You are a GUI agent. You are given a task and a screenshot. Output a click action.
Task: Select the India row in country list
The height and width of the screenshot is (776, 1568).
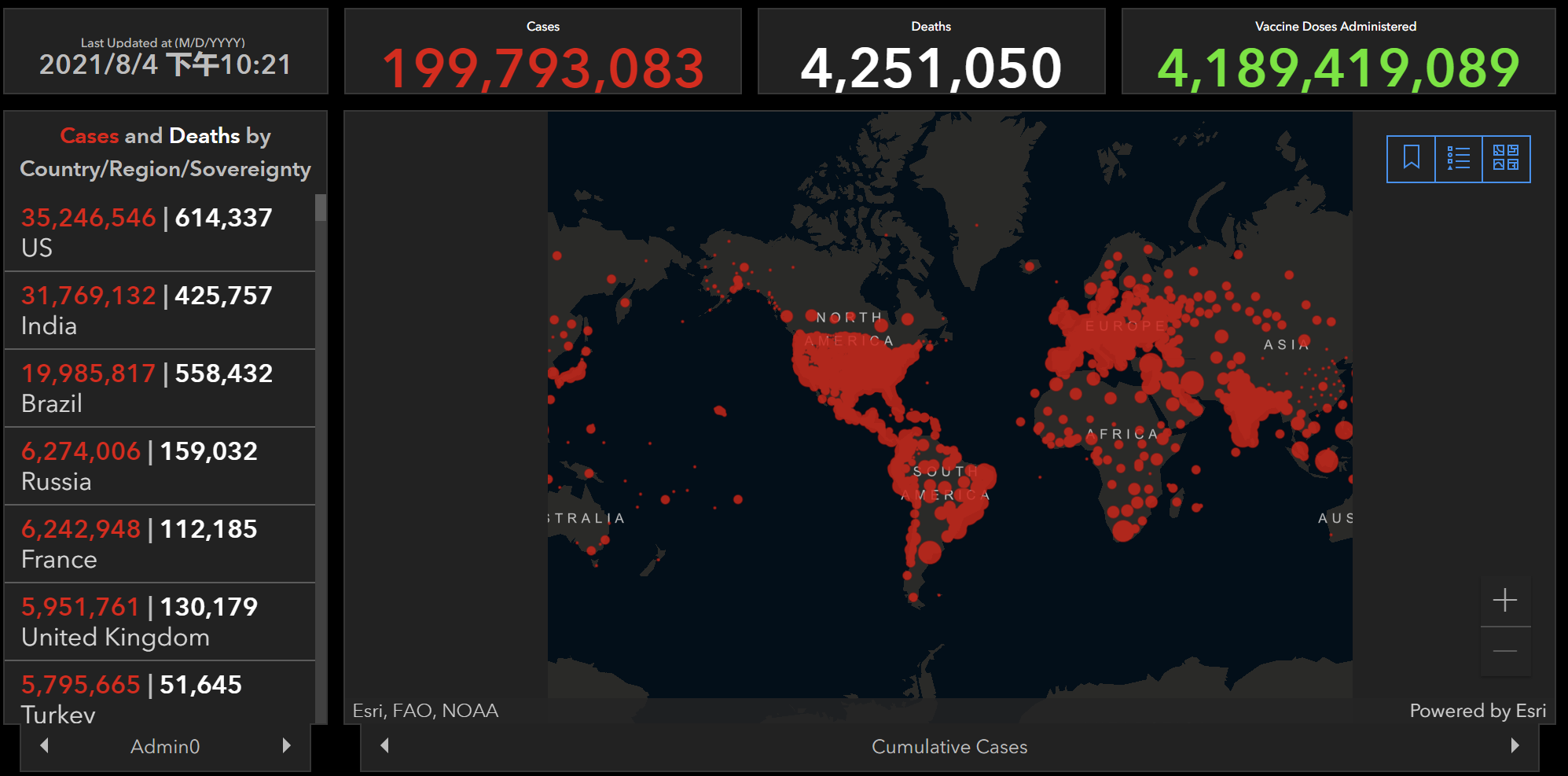(x=160, y=311)
